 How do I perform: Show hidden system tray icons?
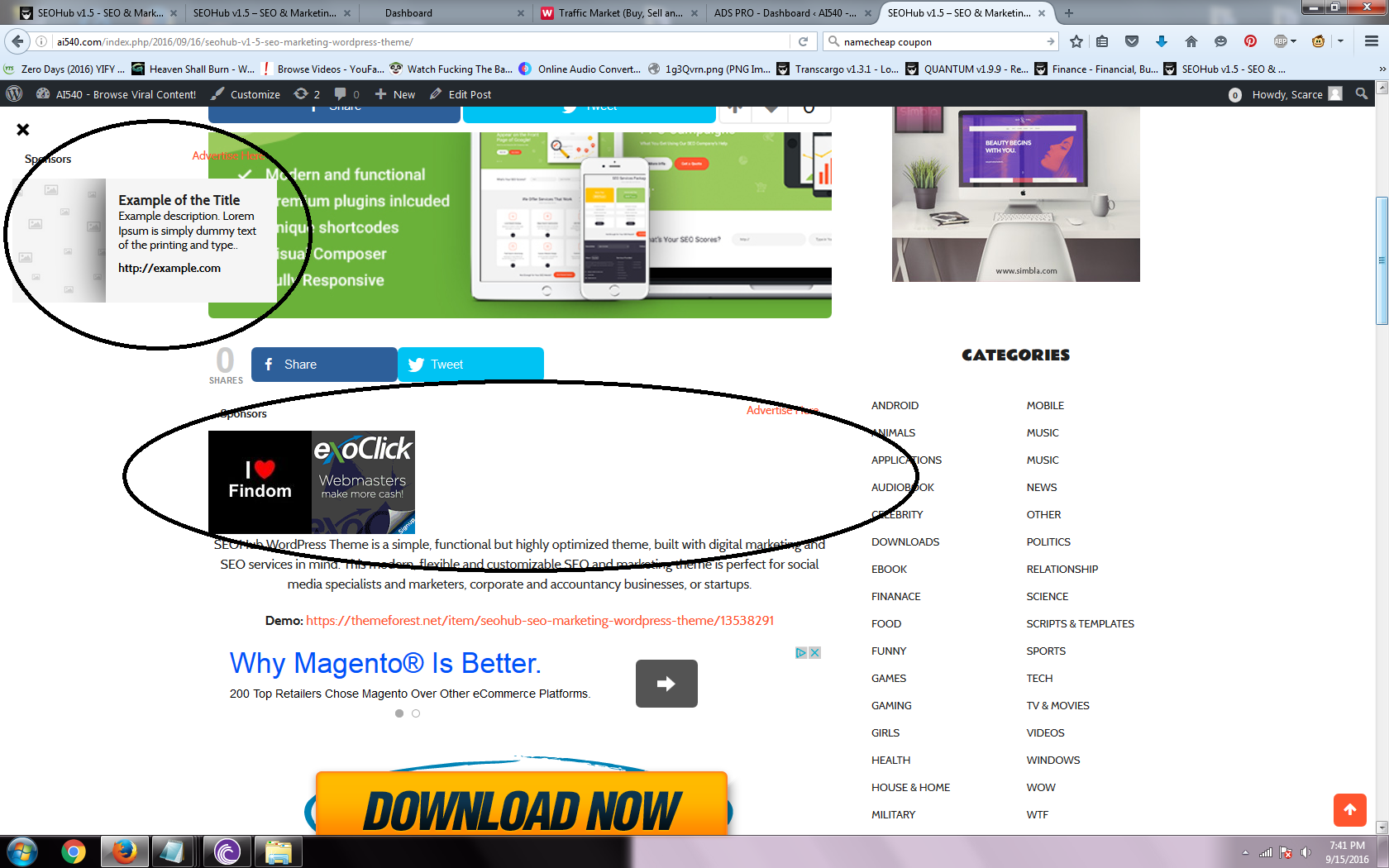pyautogui.click(x=1245, y=852)
